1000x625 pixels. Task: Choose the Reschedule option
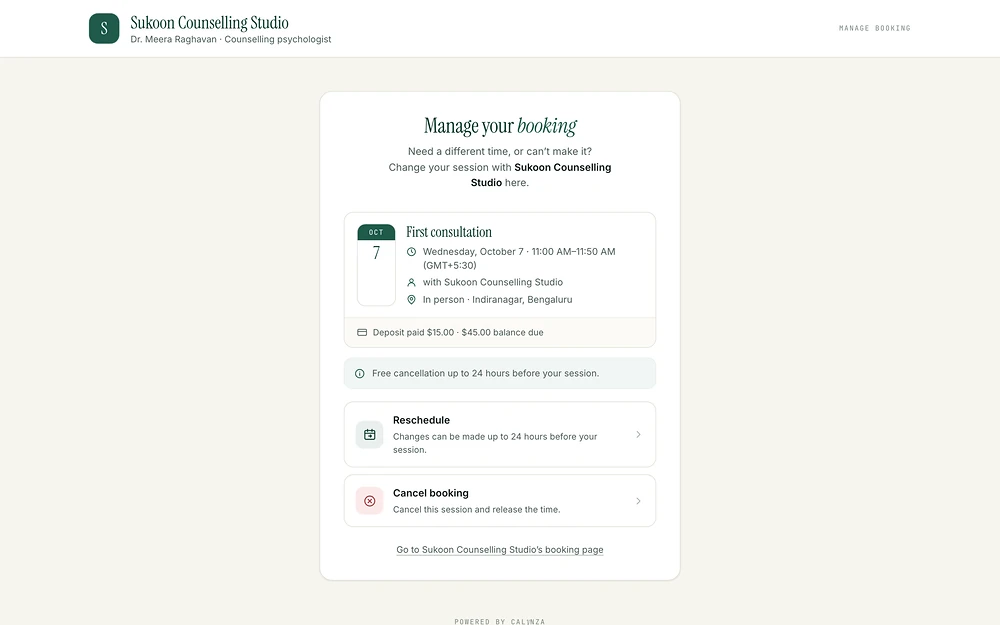(500, 434)
